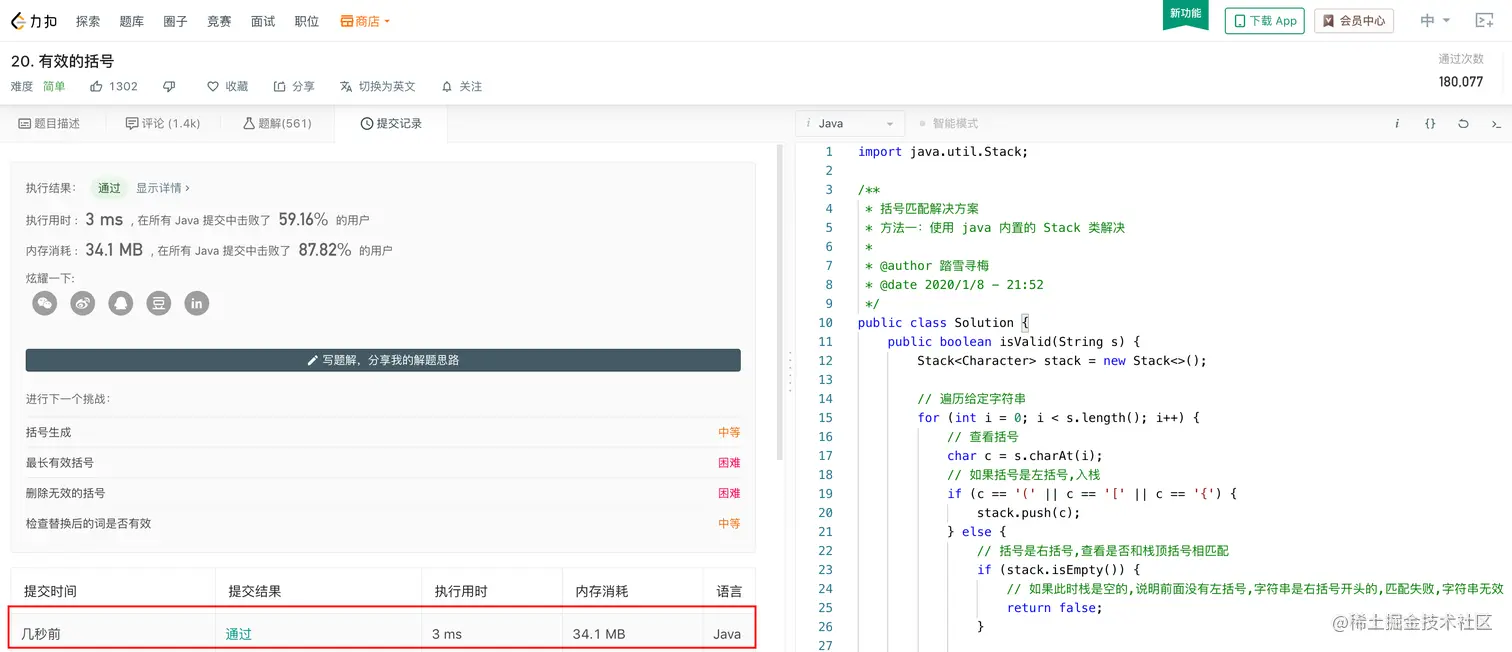
Task: Click the 通过 execution result badge
Action: (x=109, y=188)
